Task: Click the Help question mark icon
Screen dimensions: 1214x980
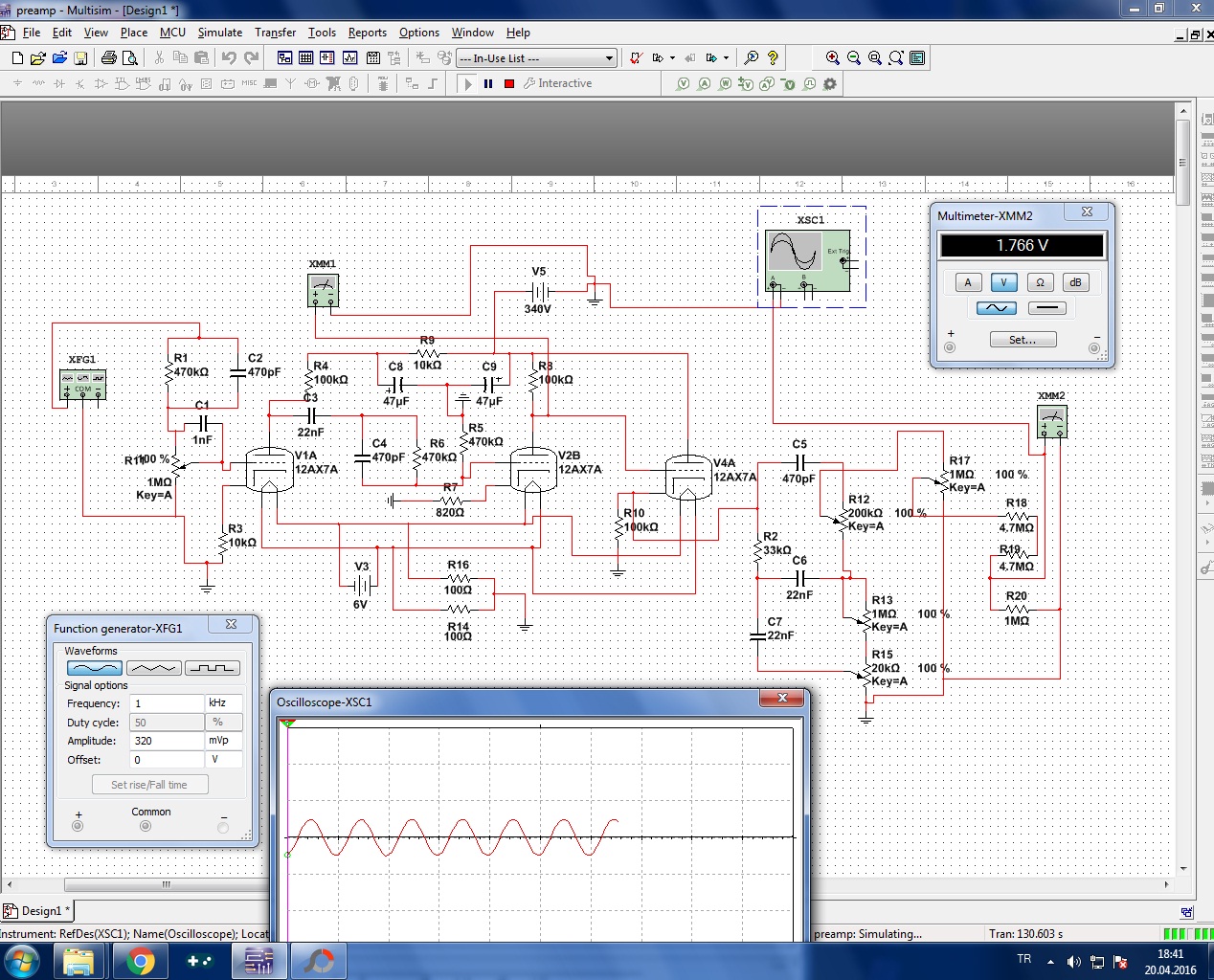Action: tap(773, 58)
